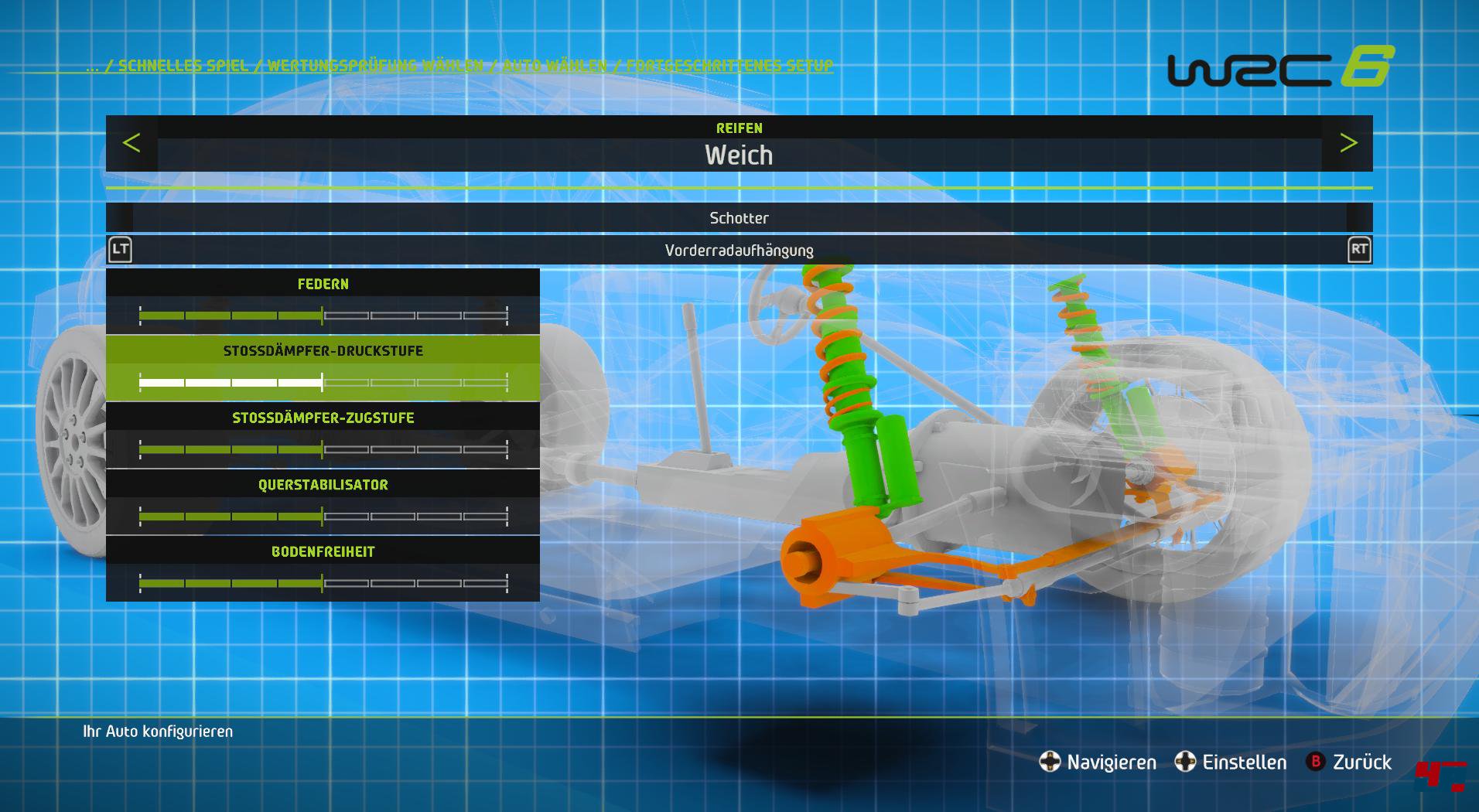Image resolution: width=1479 pixels, height=812 pixels.
Task: Select the Schotter surface bar
Action: click(x=739, y=218)
